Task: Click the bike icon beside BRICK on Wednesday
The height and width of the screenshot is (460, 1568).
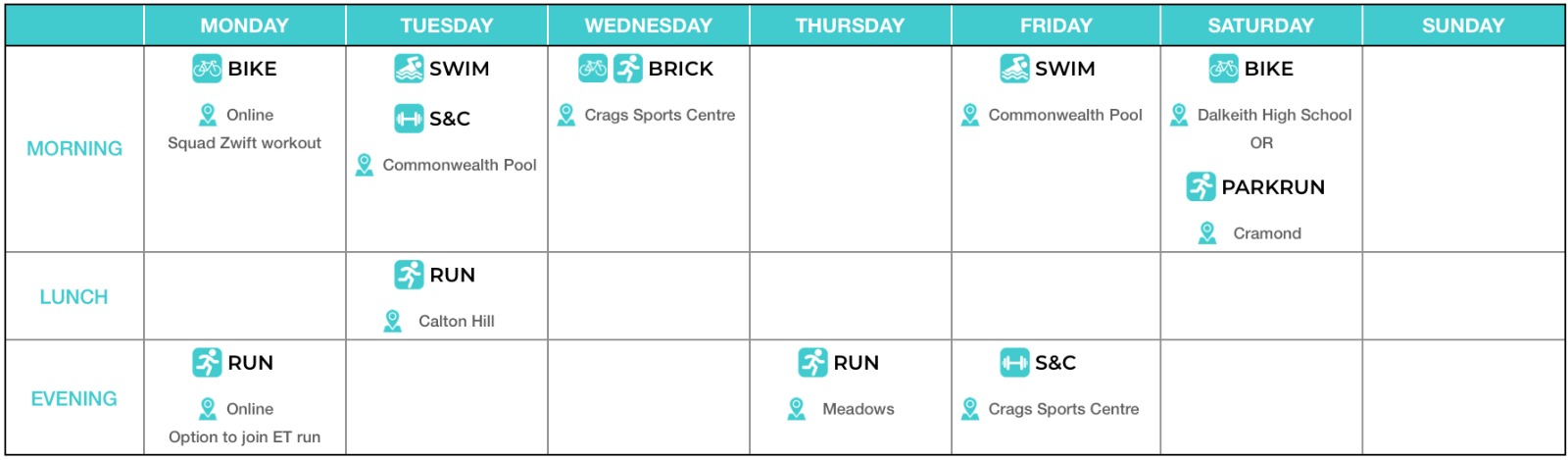Action: (x=593, y=69)
